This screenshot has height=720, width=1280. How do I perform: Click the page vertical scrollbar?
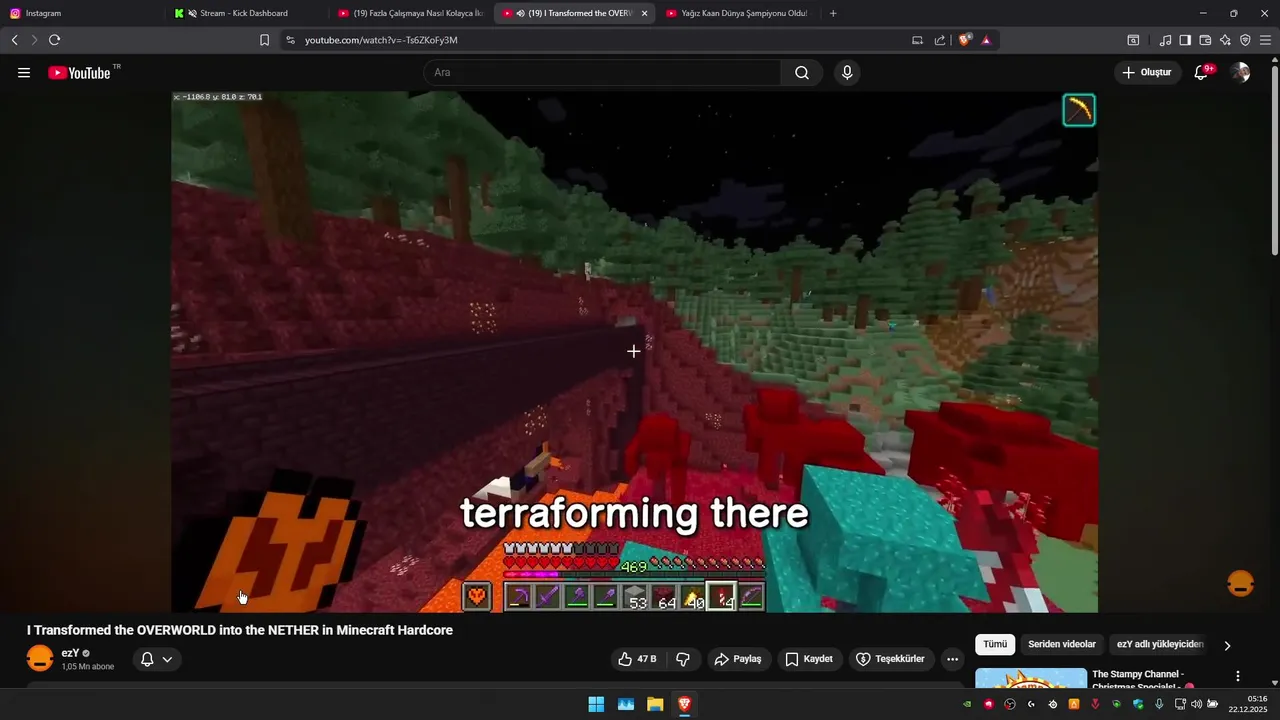[1274, 160]
